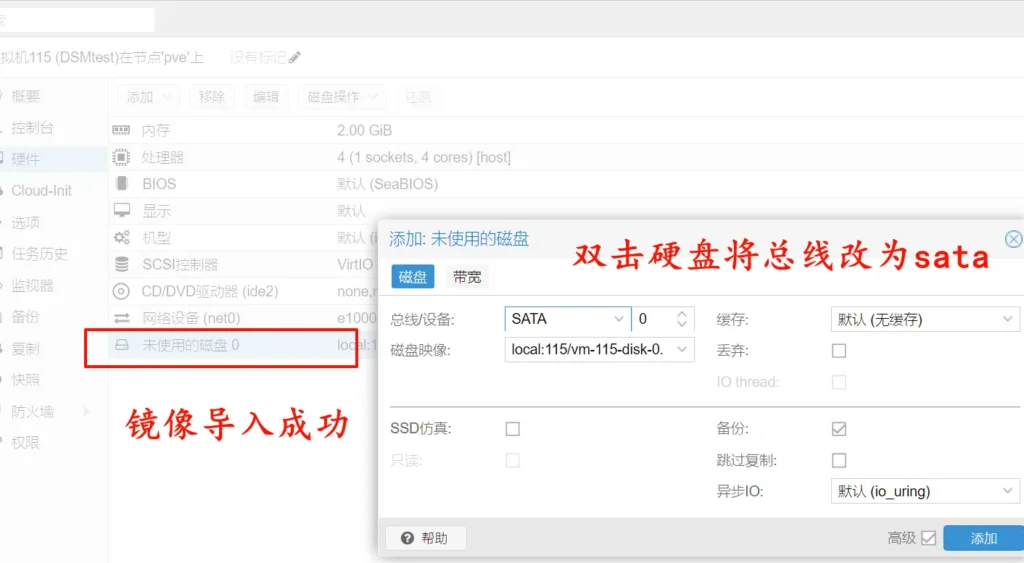Select the 未使用的磁盘 0 disk icon
The height and width of the screenshot is (563, 1024).
121,346
